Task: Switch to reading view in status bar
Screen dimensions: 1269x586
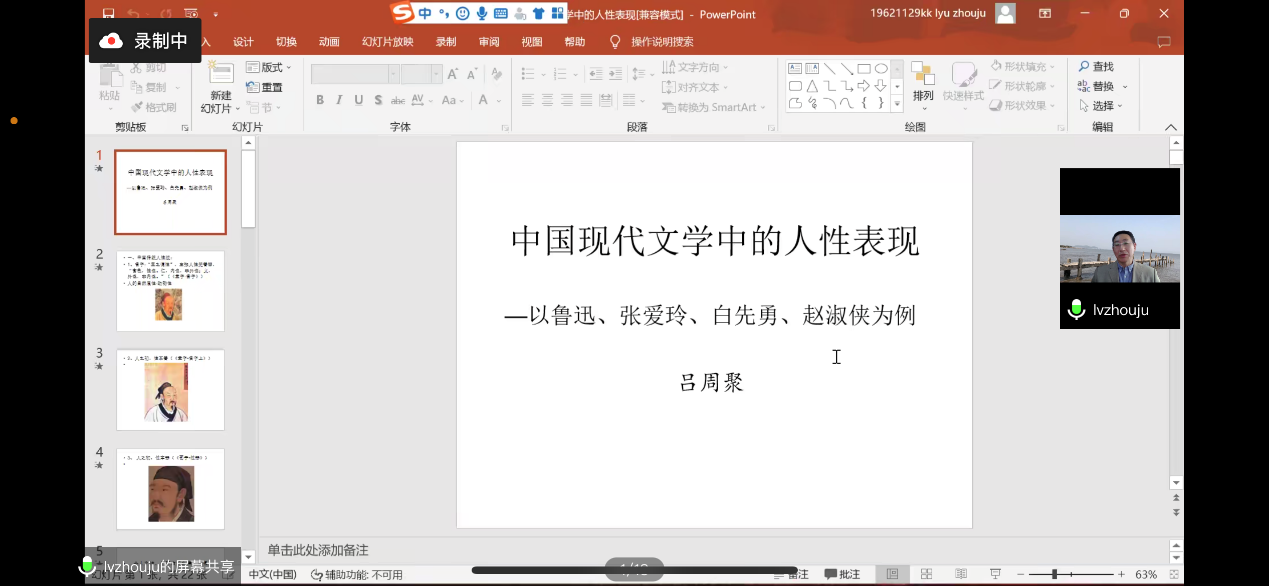Action: tap(961, 574)
